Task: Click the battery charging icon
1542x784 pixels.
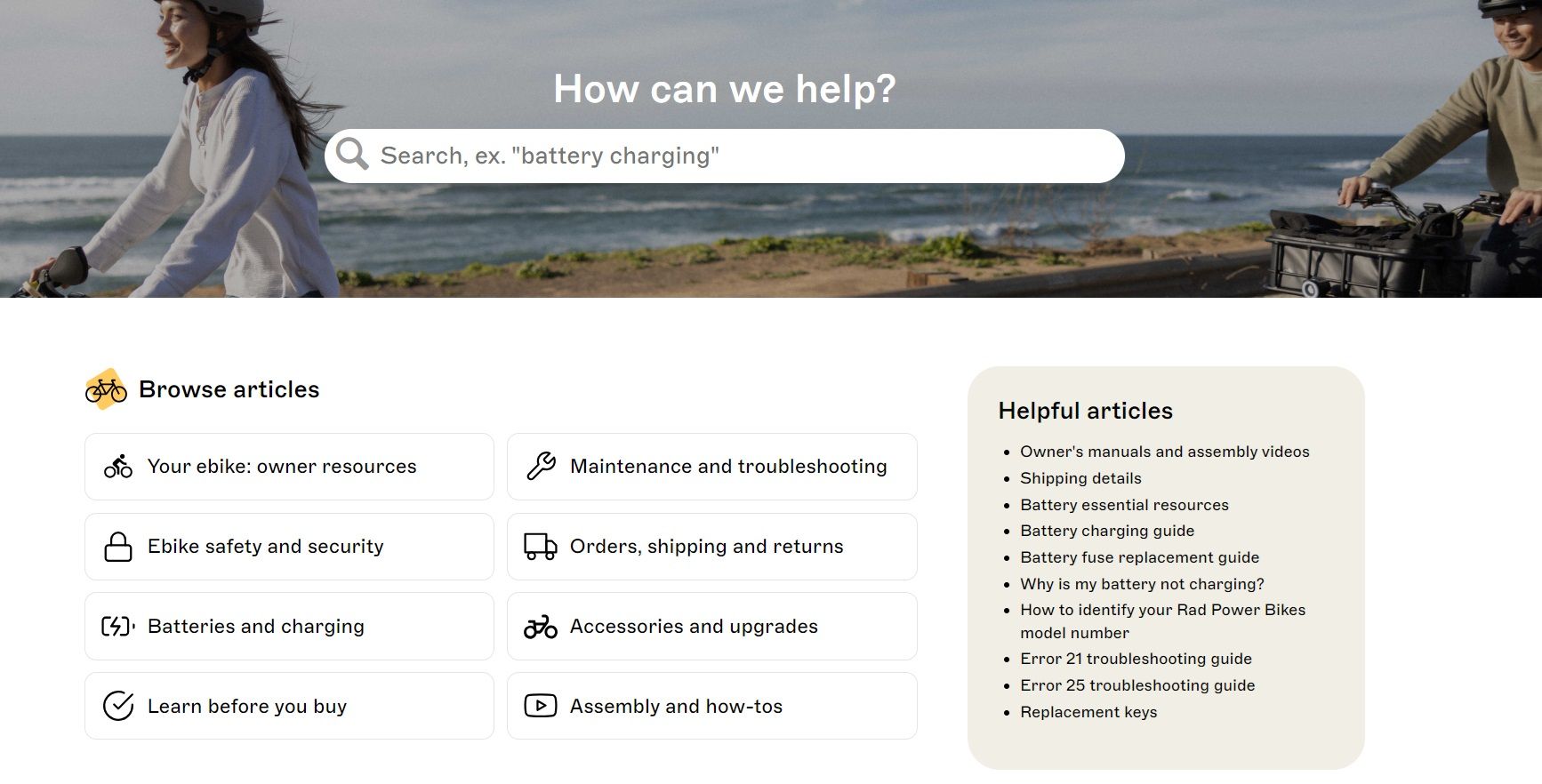Action: coord(117,627)
